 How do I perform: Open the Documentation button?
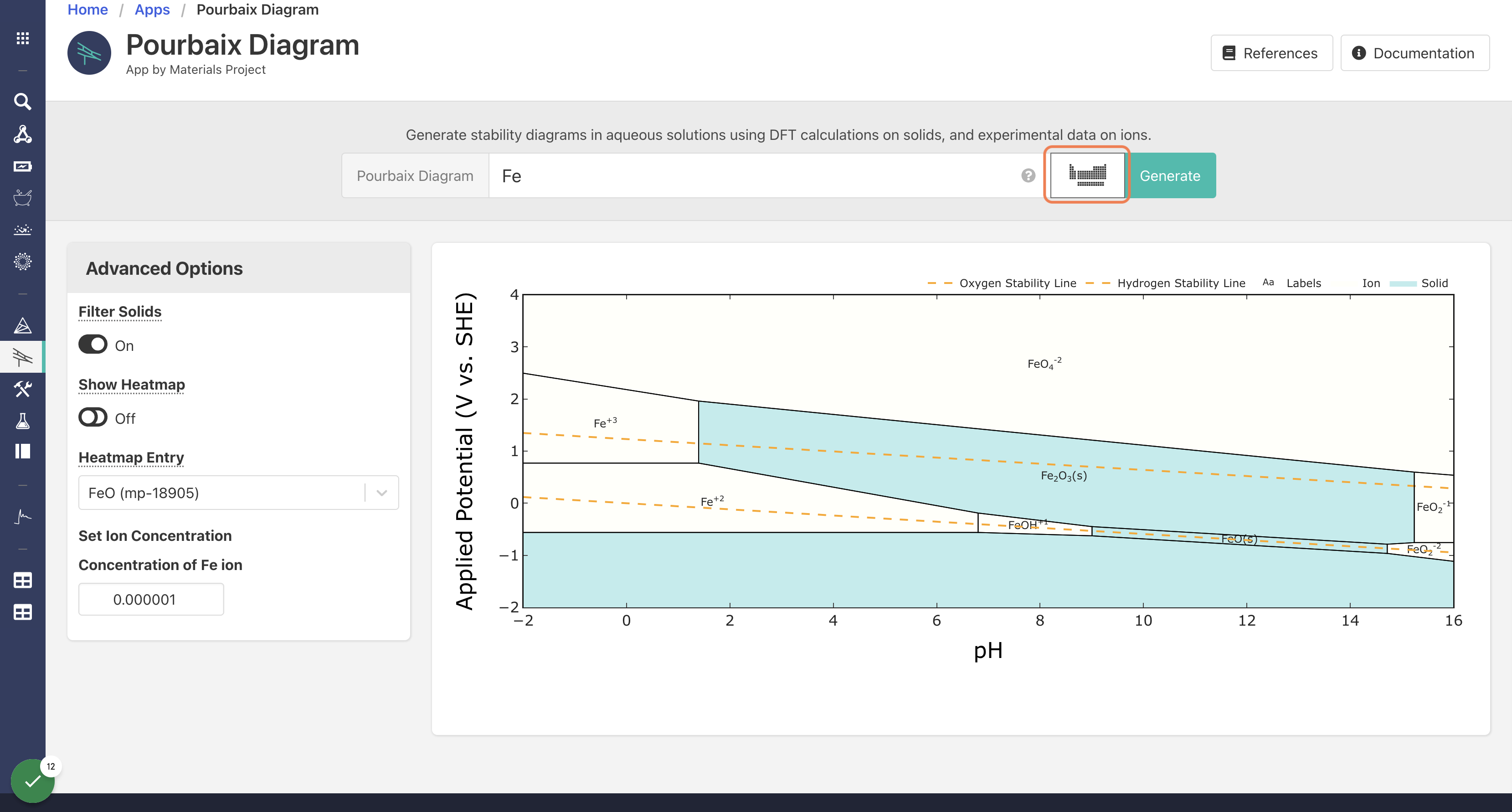[1414, 53]
